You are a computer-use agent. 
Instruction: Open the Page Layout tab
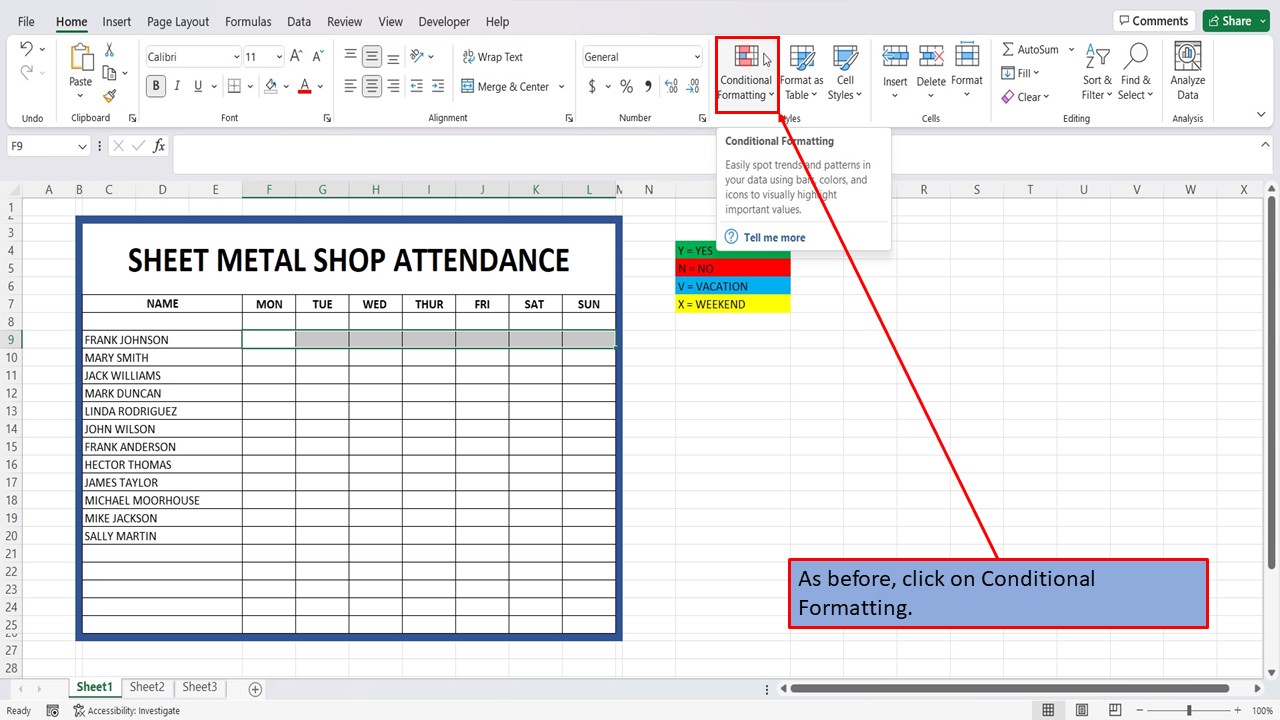point(178,21)
